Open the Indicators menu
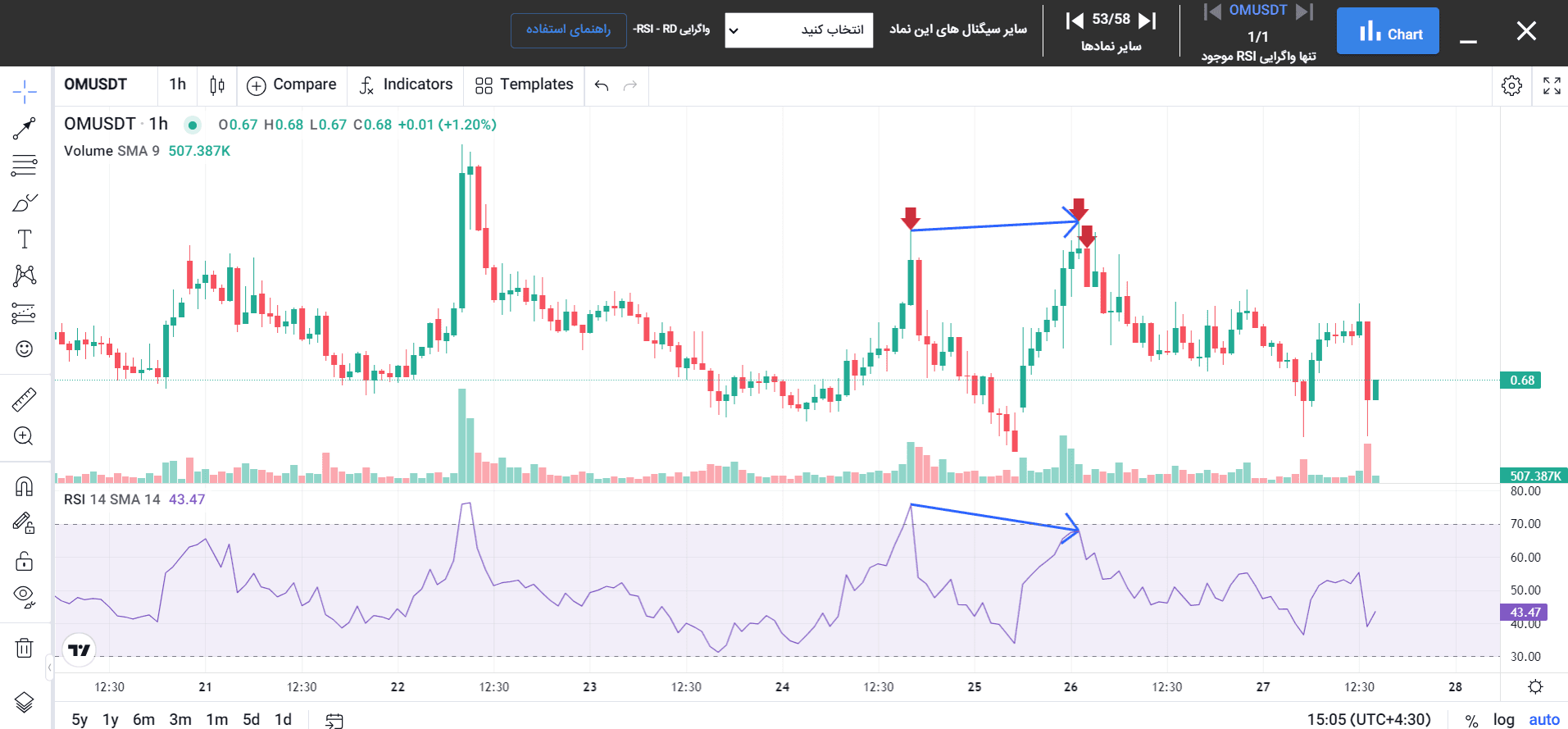 [x=406, y=85]
